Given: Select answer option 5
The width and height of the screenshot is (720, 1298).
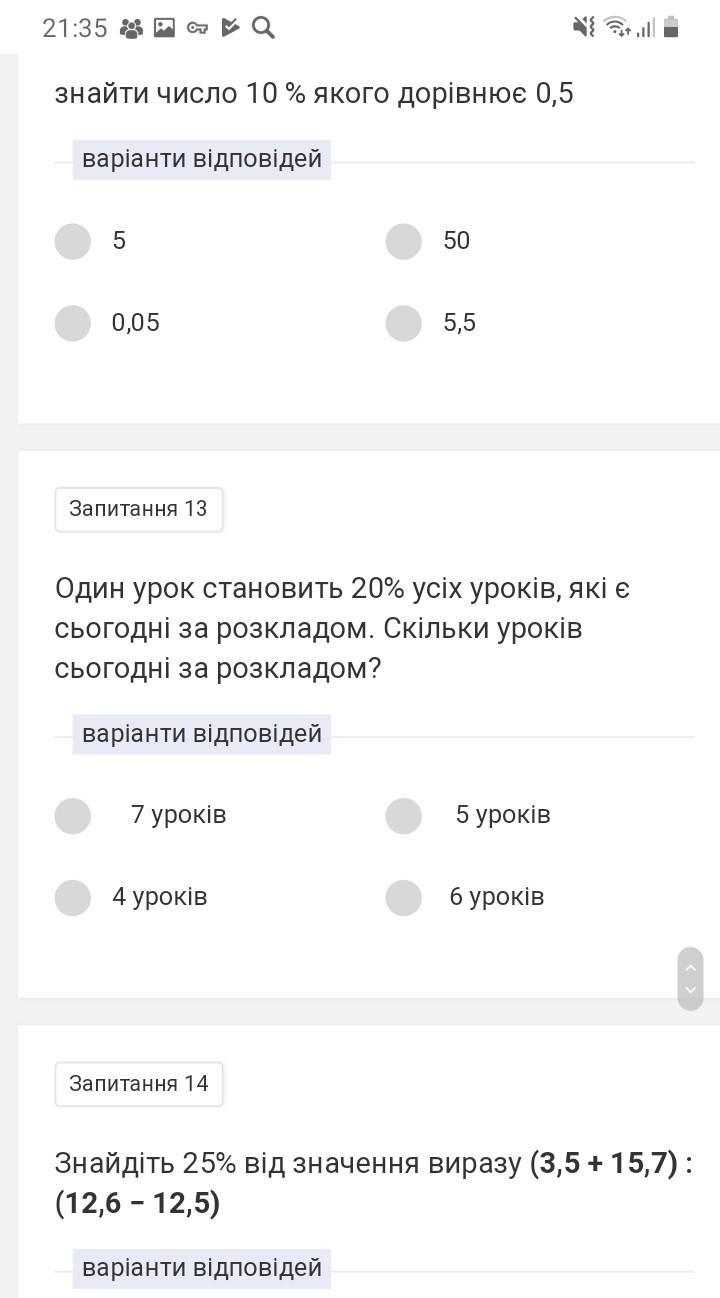Looking at the screenshot, I should (73, 241).
